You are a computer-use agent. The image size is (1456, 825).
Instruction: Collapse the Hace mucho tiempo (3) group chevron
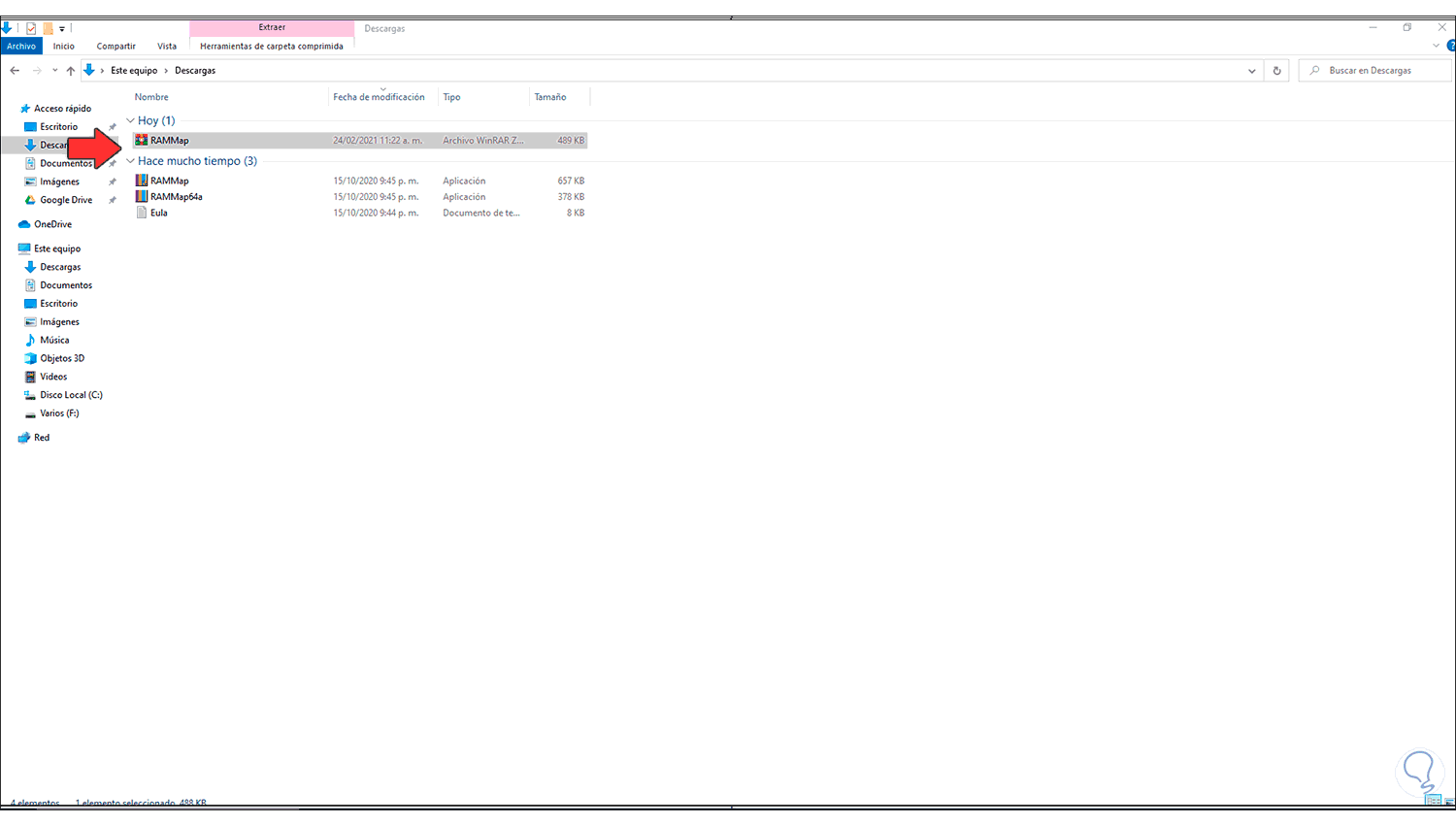point(131,161)
